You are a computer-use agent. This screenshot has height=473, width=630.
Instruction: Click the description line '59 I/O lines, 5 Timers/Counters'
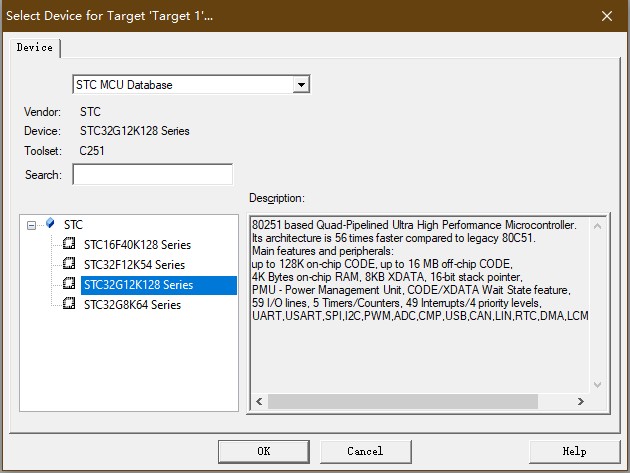(x=397, y=303)
